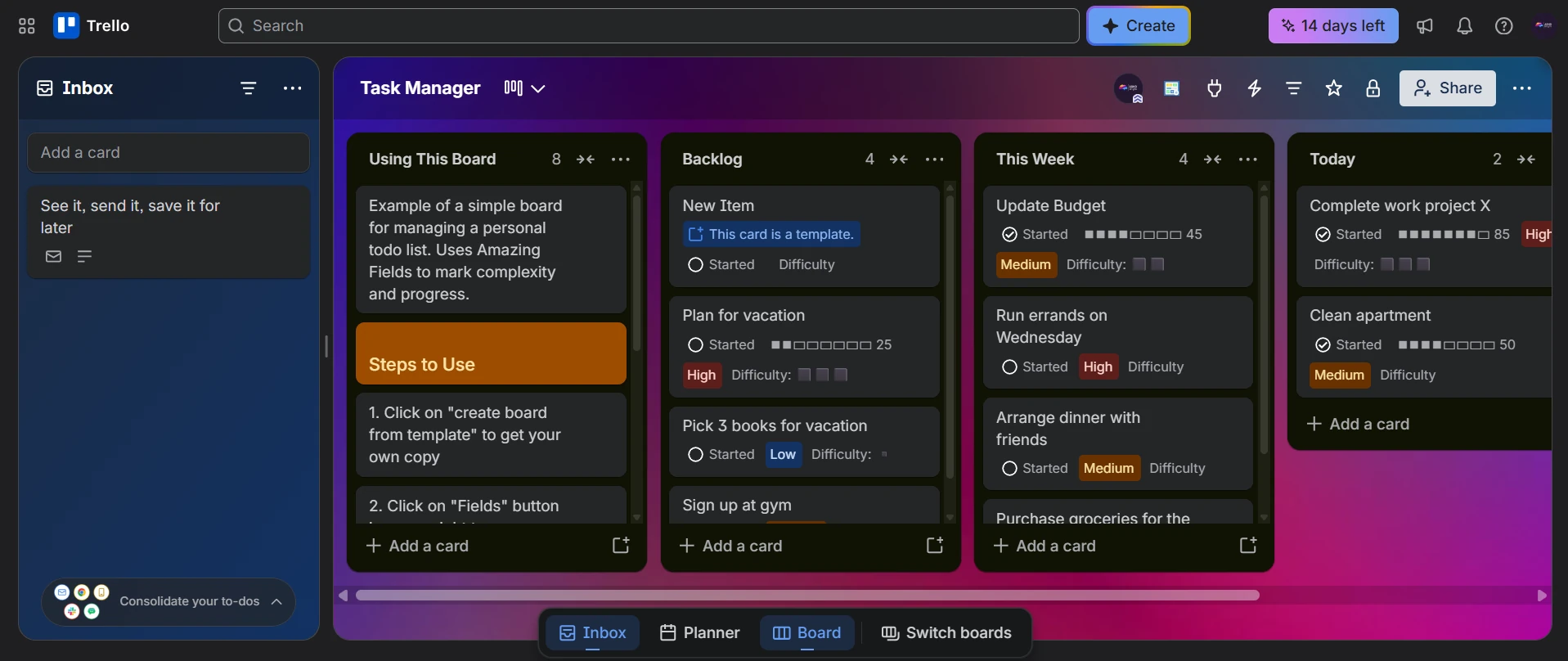The width and height of the screenshot is (1568, 661).
Task: Add a card to Today list
Action: coord(1358,424)
